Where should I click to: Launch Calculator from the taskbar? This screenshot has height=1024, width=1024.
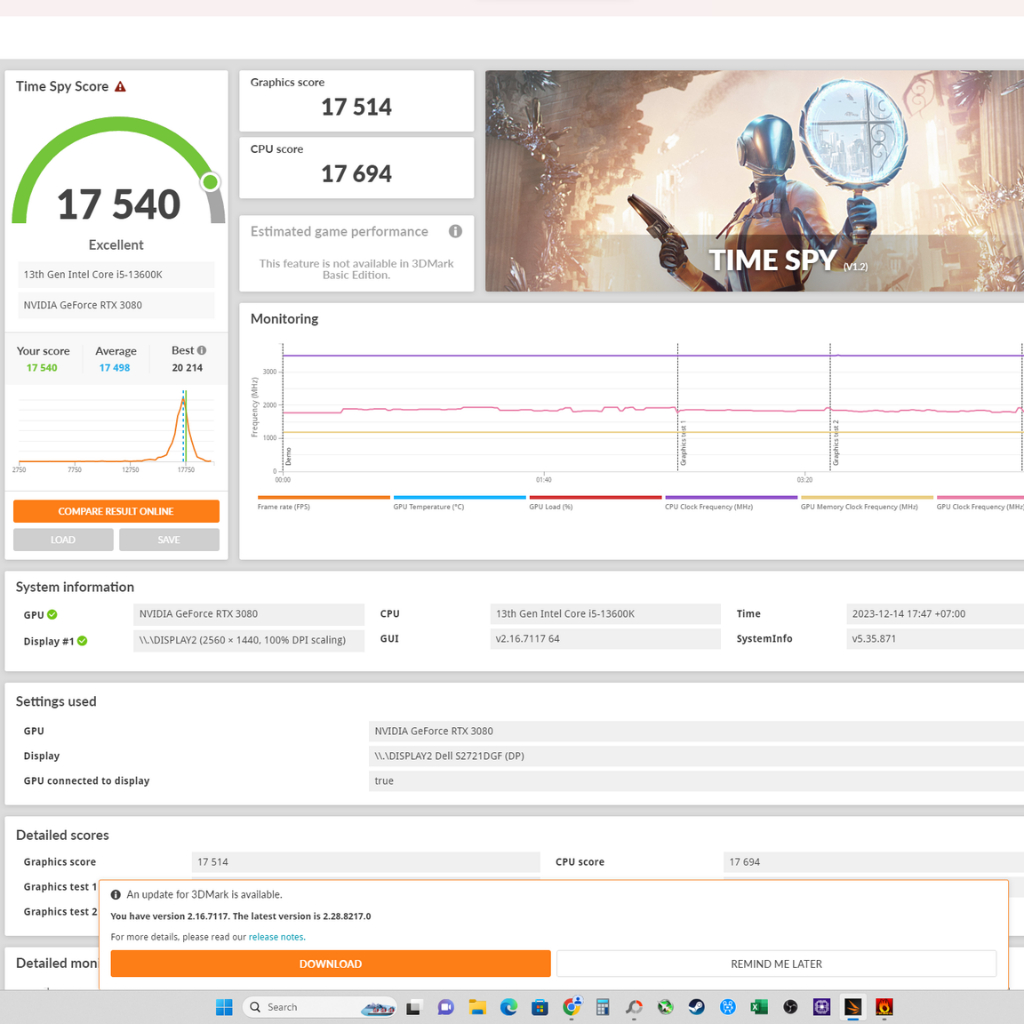[x=602, y=1007]
